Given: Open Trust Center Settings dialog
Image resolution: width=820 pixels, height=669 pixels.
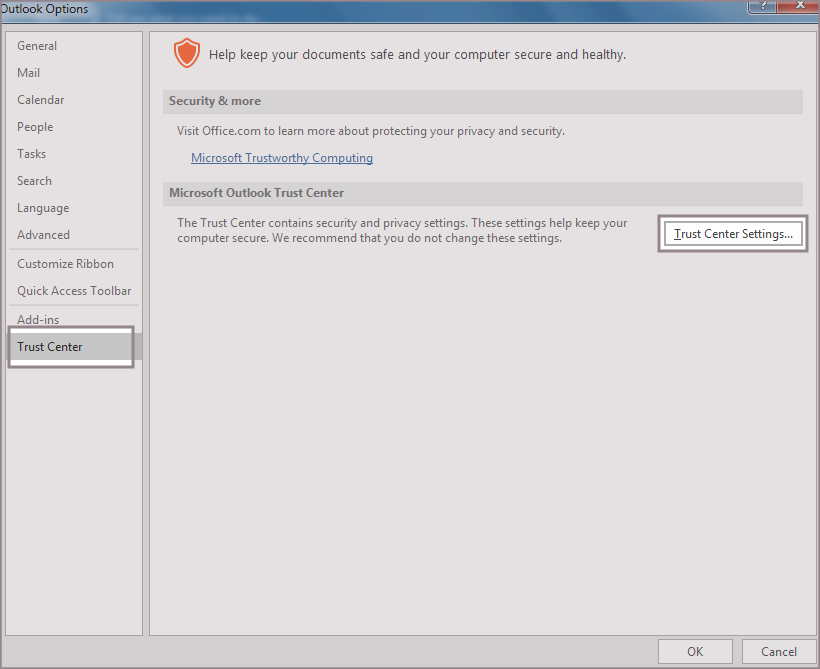Looking at the screenshot, I should (733, 234).
